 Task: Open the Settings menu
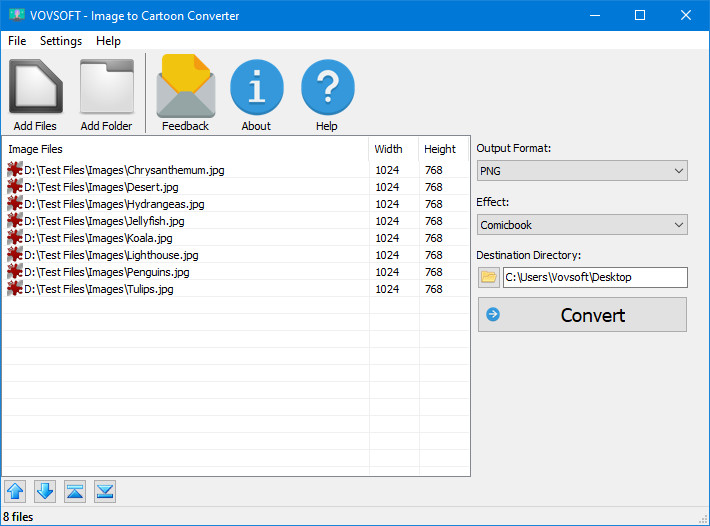pyautogui.click(x=61, y=41)
